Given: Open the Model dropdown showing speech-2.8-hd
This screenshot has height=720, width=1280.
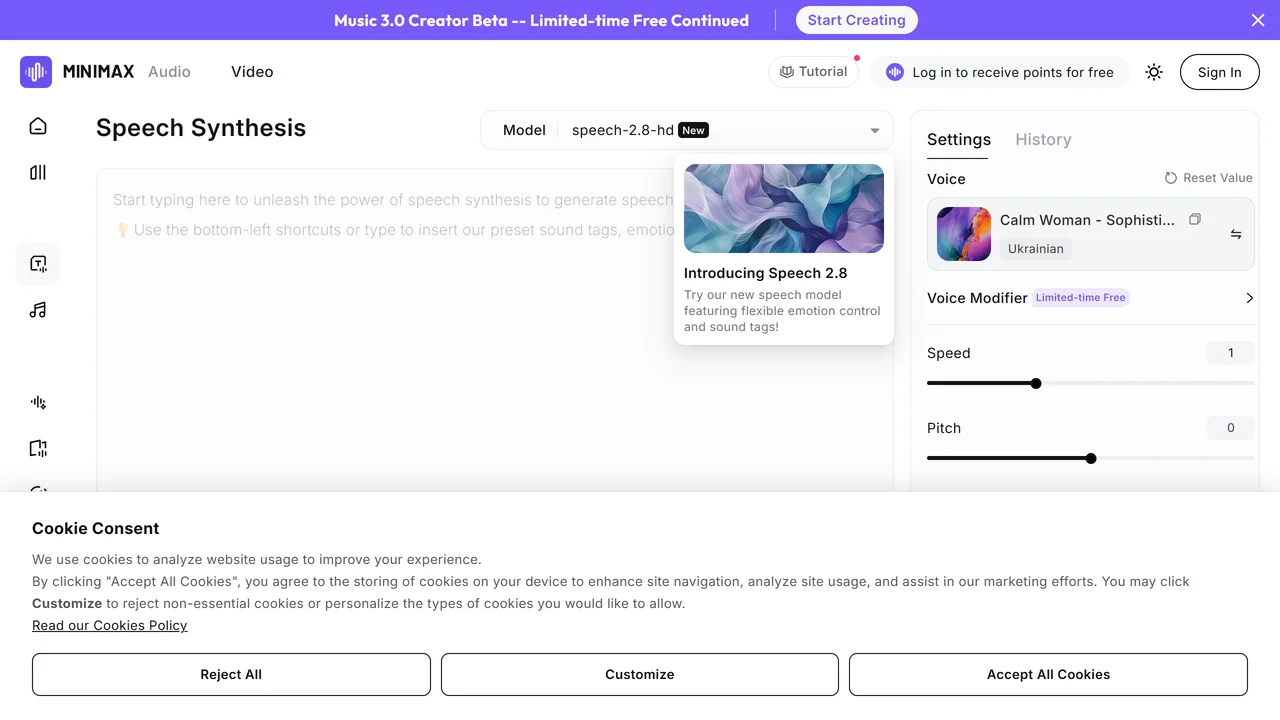Looking at the screenshot, I should point(687,130).
